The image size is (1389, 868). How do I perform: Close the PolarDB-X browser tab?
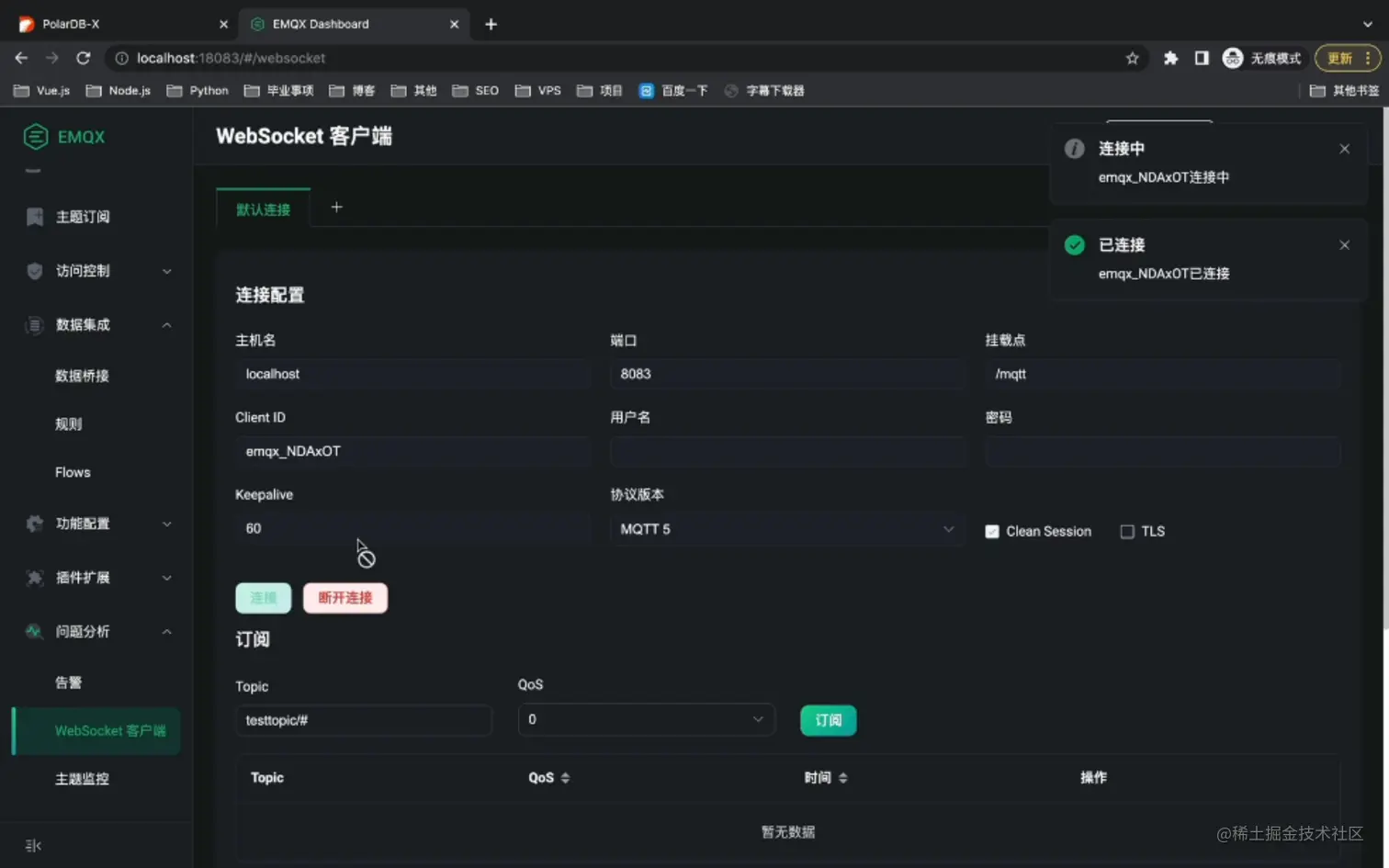(x=223, y=24)
